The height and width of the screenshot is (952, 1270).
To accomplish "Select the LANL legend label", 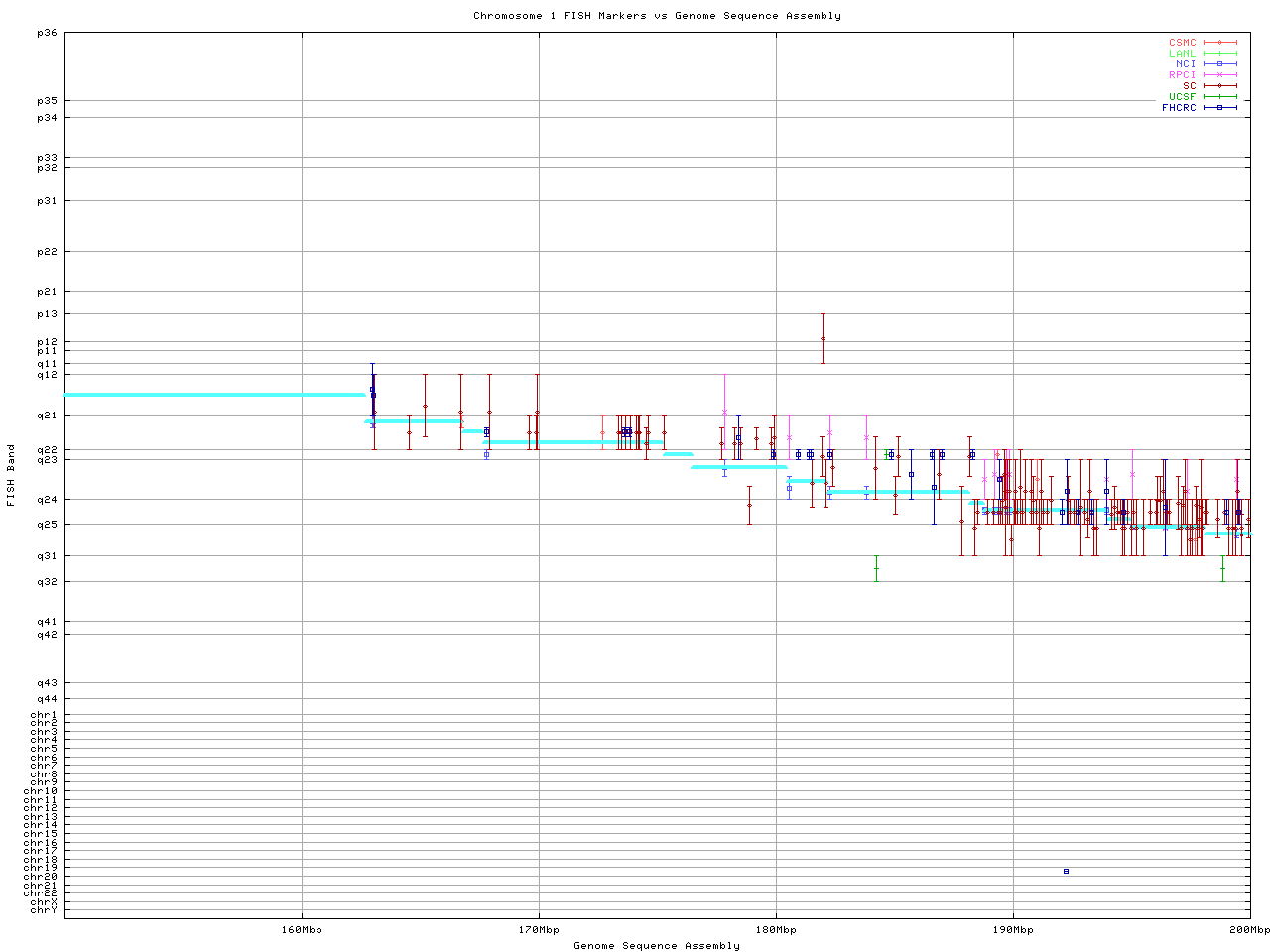I will coord(1182,54).
